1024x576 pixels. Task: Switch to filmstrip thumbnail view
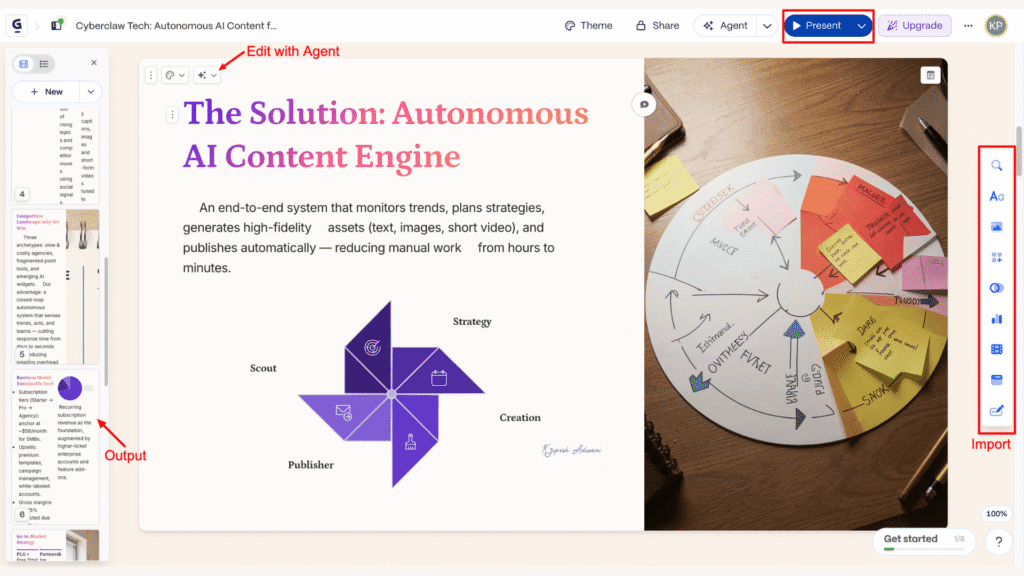click(x=24, y=63)
